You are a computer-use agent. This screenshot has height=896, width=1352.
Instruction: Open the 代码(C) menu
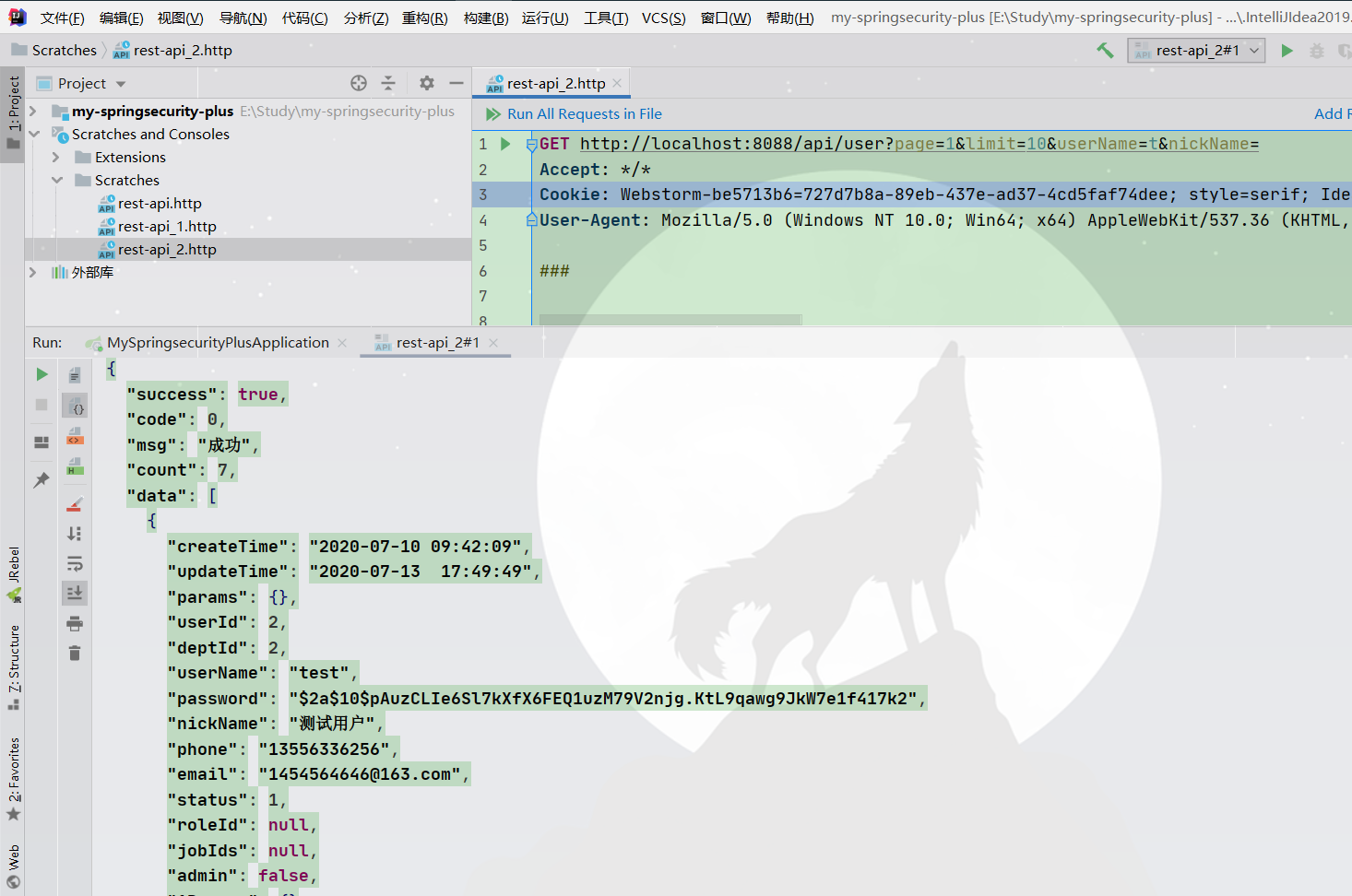point(305,18)
